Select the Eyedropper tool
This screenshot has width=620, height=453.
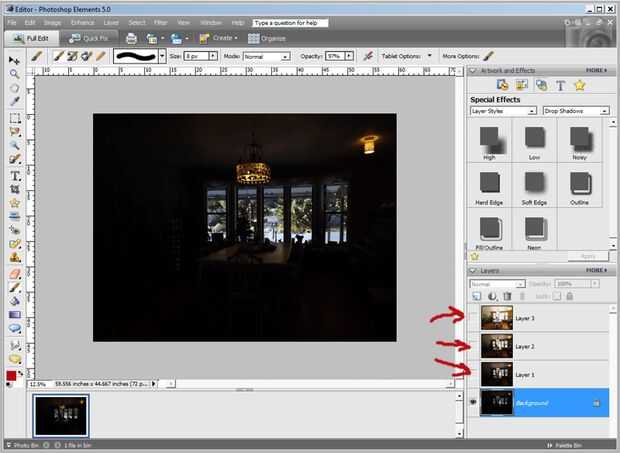(14, 102)
